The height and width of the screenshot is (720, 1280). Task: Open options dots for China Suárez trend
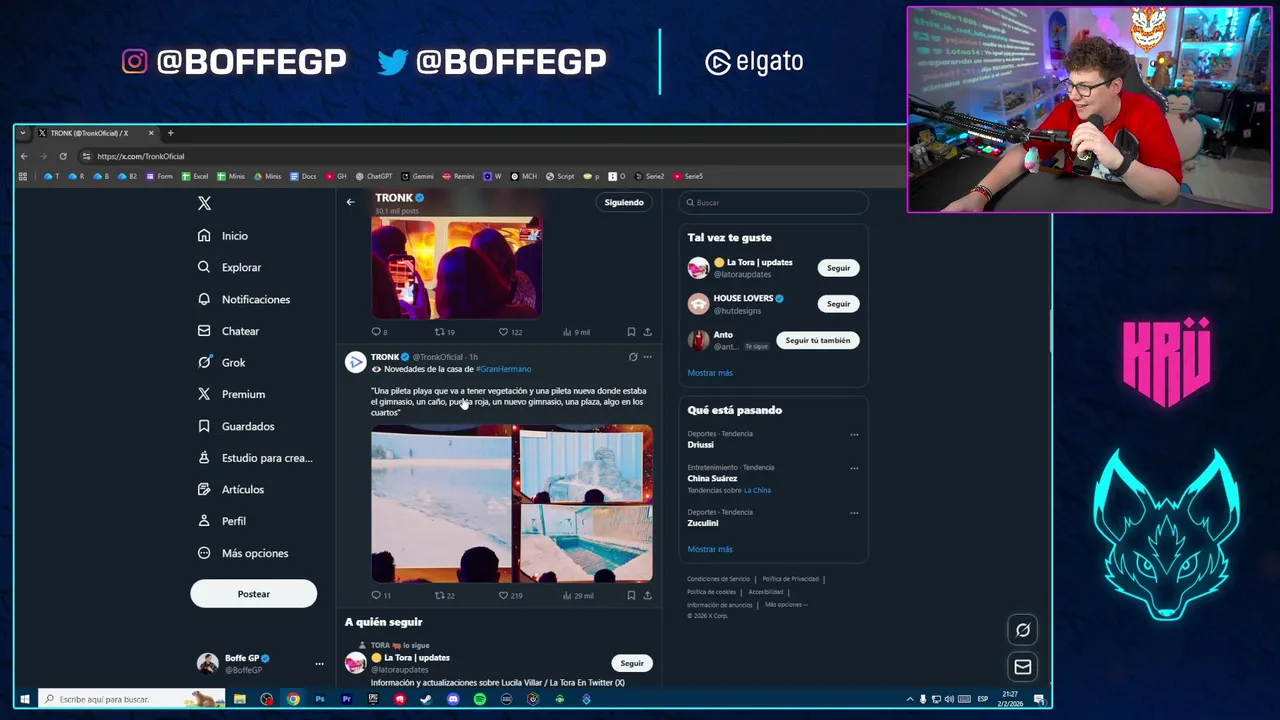click(x=854, y=468)
